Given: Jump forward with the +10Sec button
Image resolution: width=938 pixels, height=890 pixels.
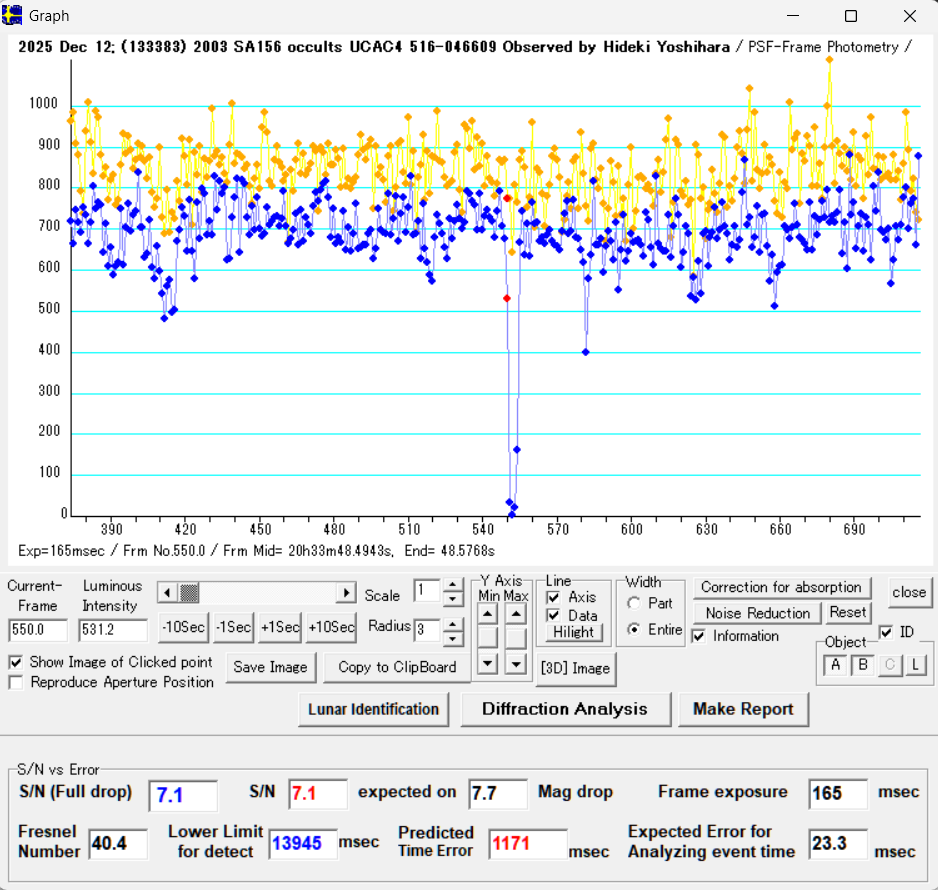Looking at the screenshot, I should point(331,627).
